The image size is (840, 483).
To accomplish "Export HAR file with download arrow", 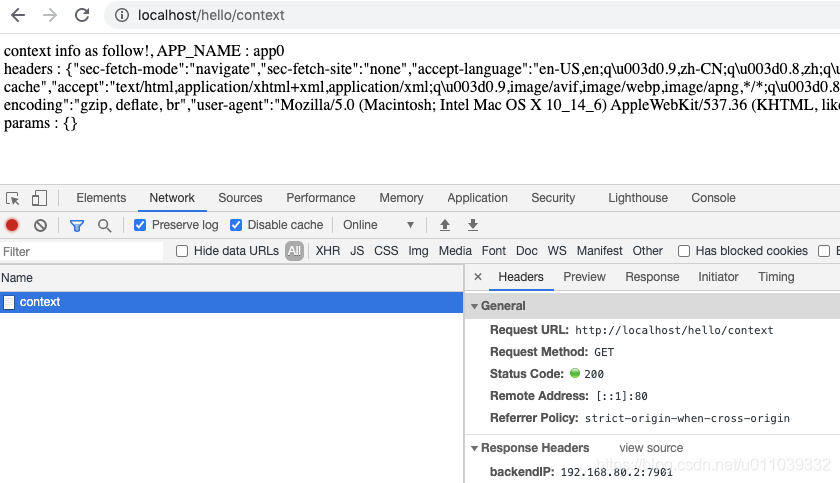I will click(472, 225).
